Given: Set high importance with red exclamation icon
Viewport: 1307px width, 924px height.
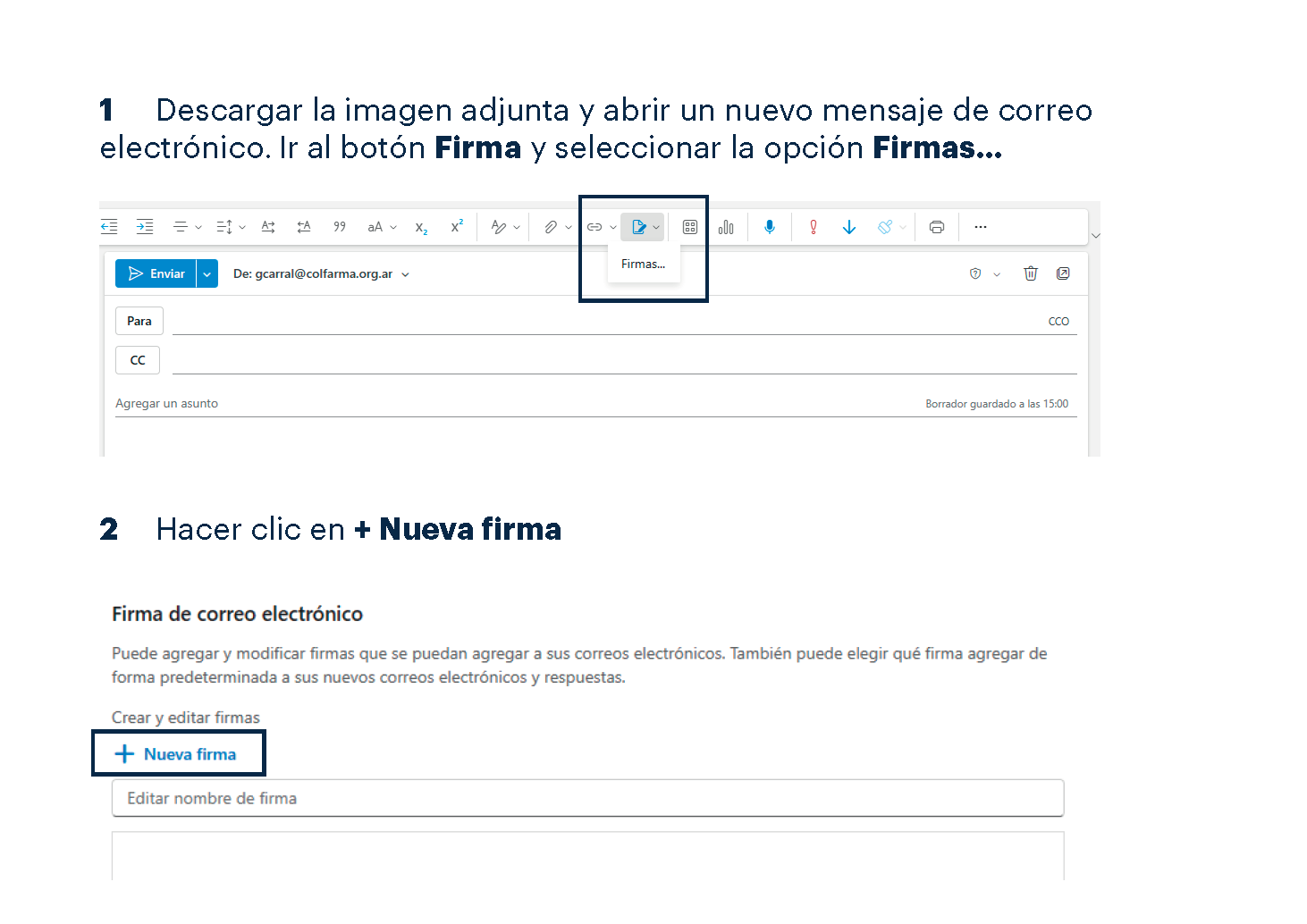Looking at the screenshot, I should click(813, 227).
